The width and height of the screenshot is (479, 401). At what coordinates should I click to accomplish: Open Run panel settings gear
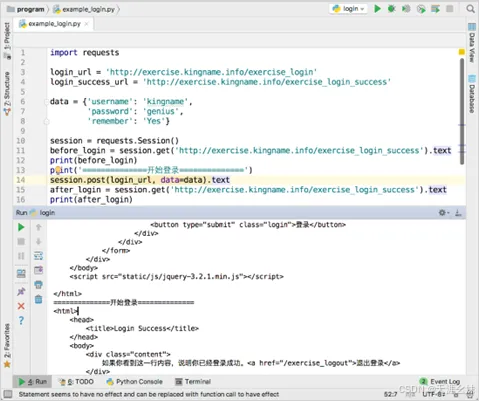coord(443,213)
